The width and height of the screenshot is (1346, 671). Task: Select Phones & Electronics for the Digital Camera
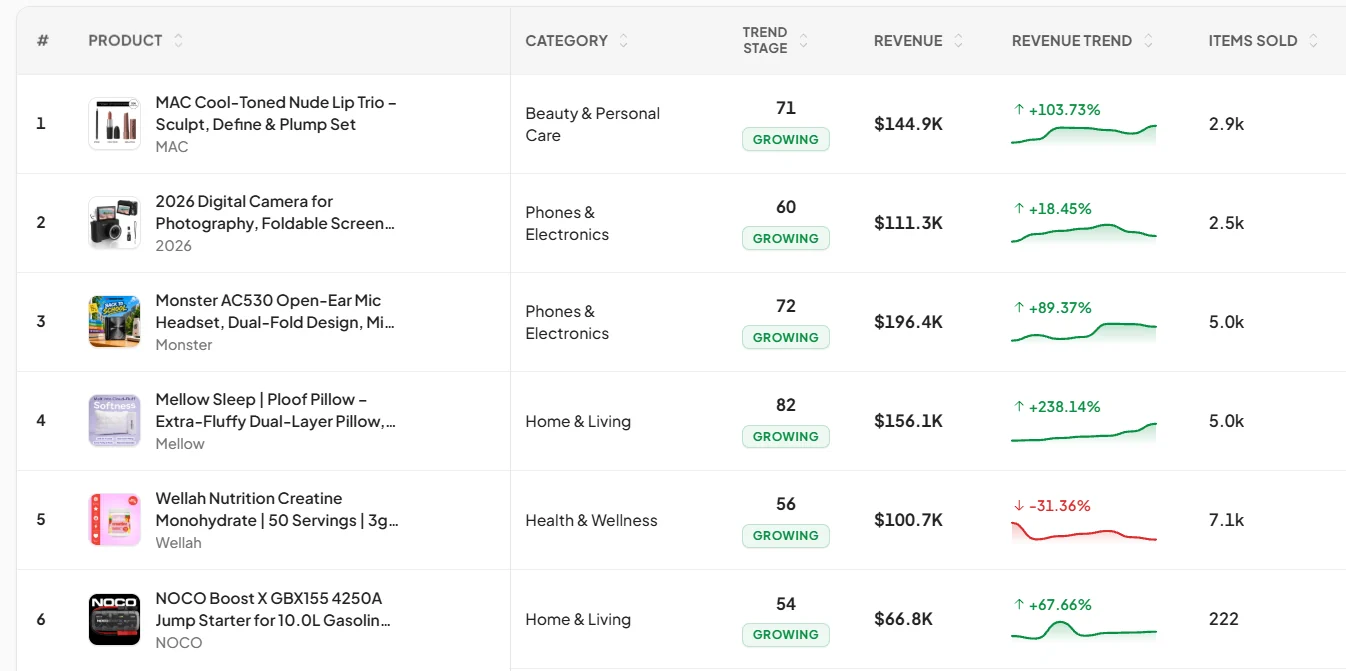tap(567, 223)
